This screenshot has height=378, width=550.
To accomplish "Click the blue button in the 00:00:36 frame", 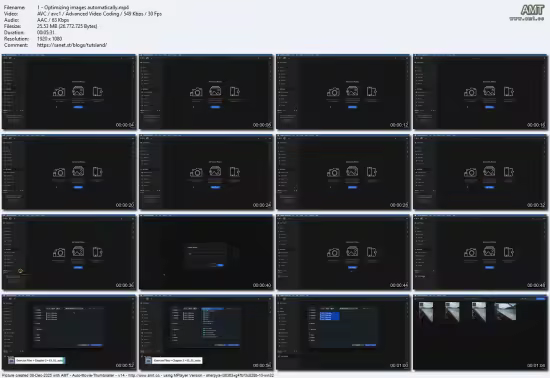I will tap(78, 268).
